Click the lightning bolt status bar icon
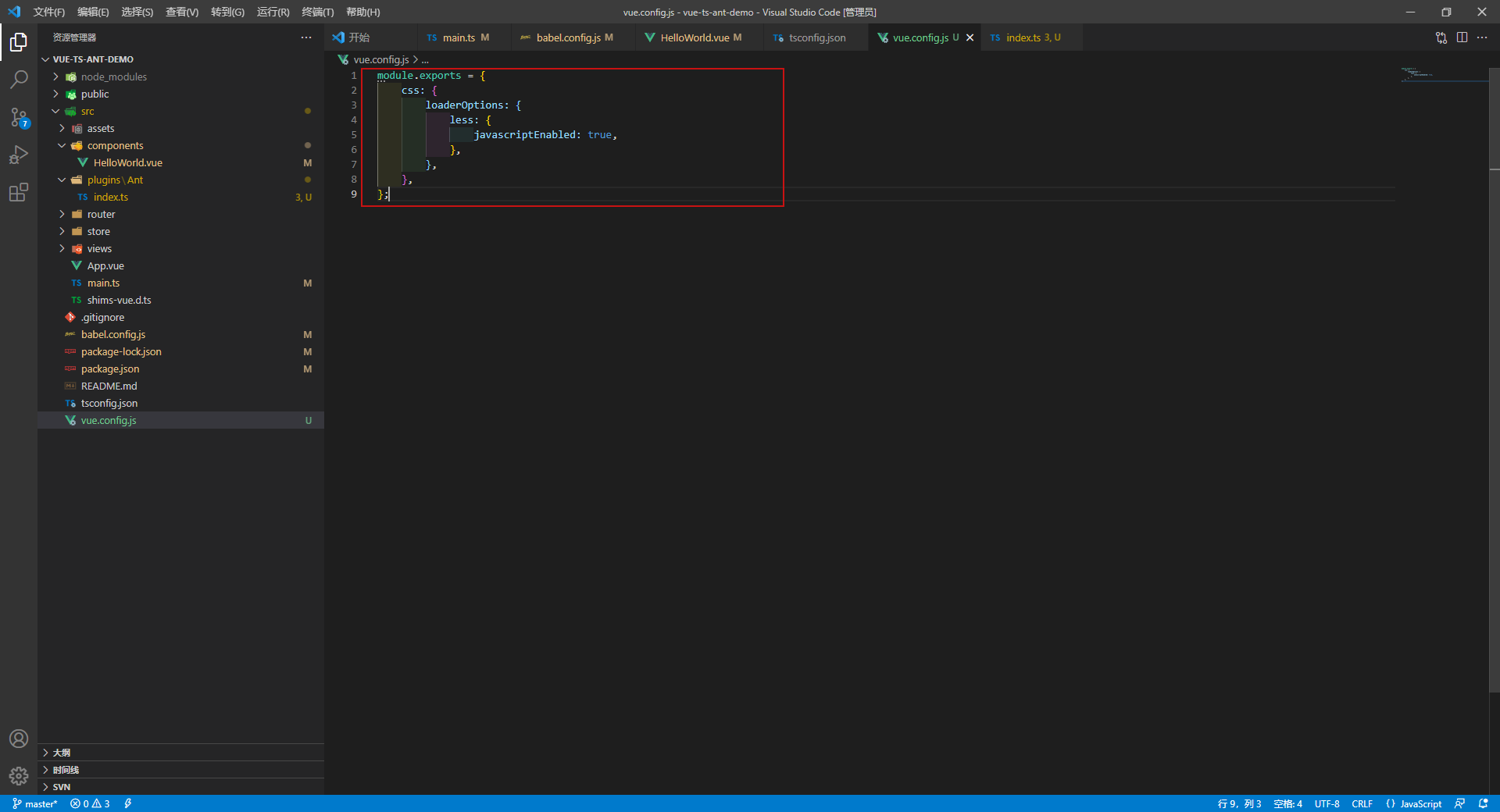The height and width of the screenshot is (812, 1500). pos(128,803)
